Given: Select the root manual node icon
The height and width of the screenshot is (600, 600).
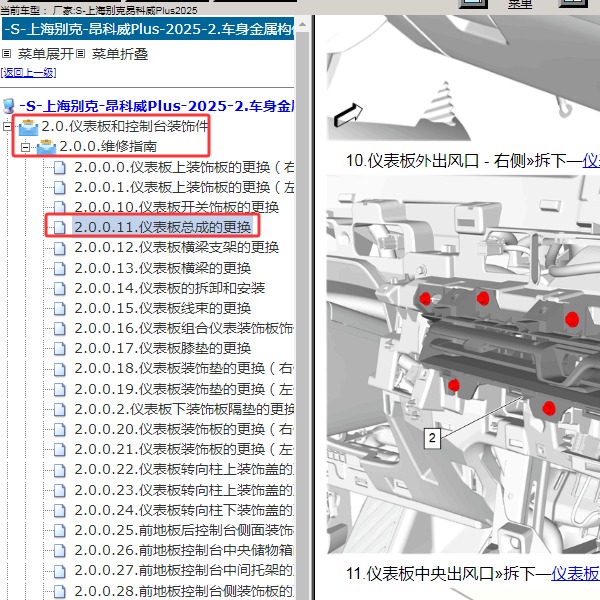Looking at the screenshot, I should pyautogui.click(x=8, y=106).
